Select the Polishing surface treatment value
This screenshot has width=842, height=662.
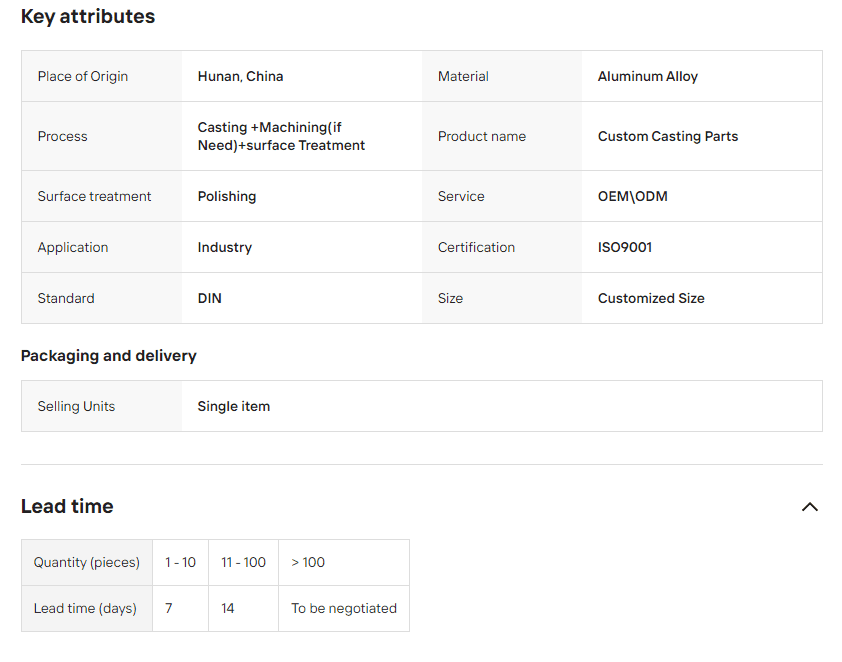tap(227, 197)
